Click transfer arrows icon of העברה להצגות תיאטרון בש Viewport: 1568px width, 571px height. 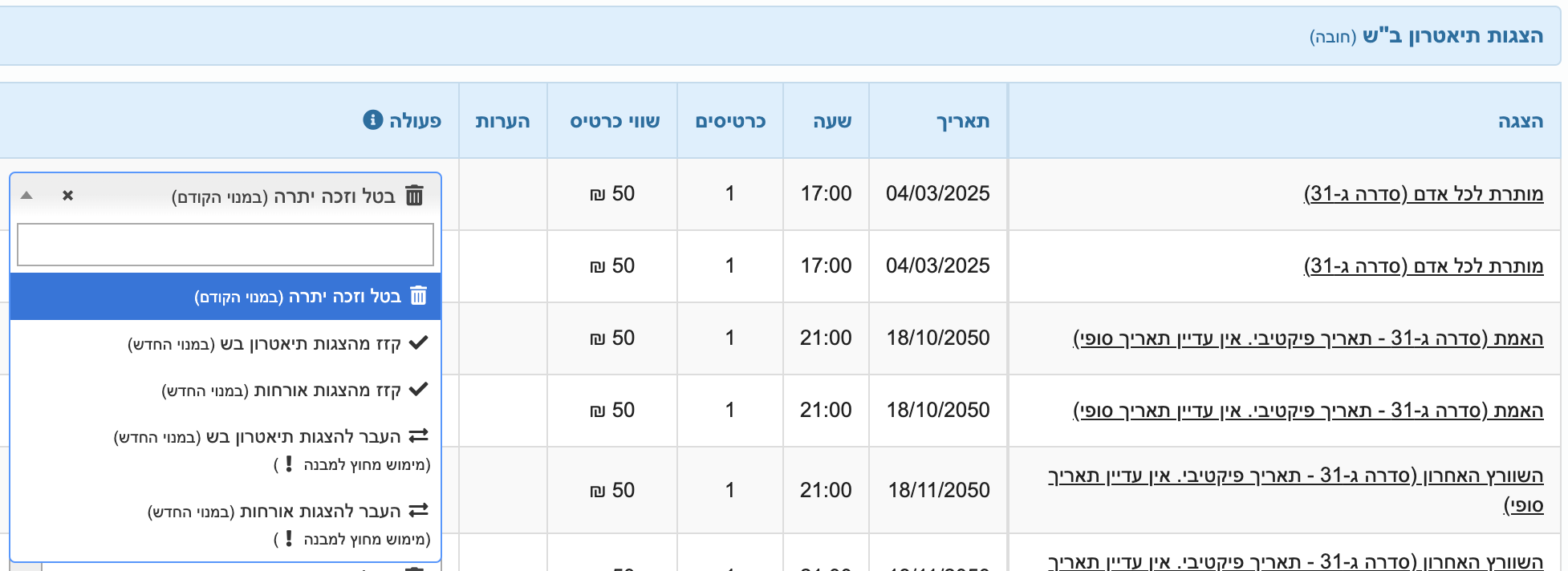click(419, 435)
